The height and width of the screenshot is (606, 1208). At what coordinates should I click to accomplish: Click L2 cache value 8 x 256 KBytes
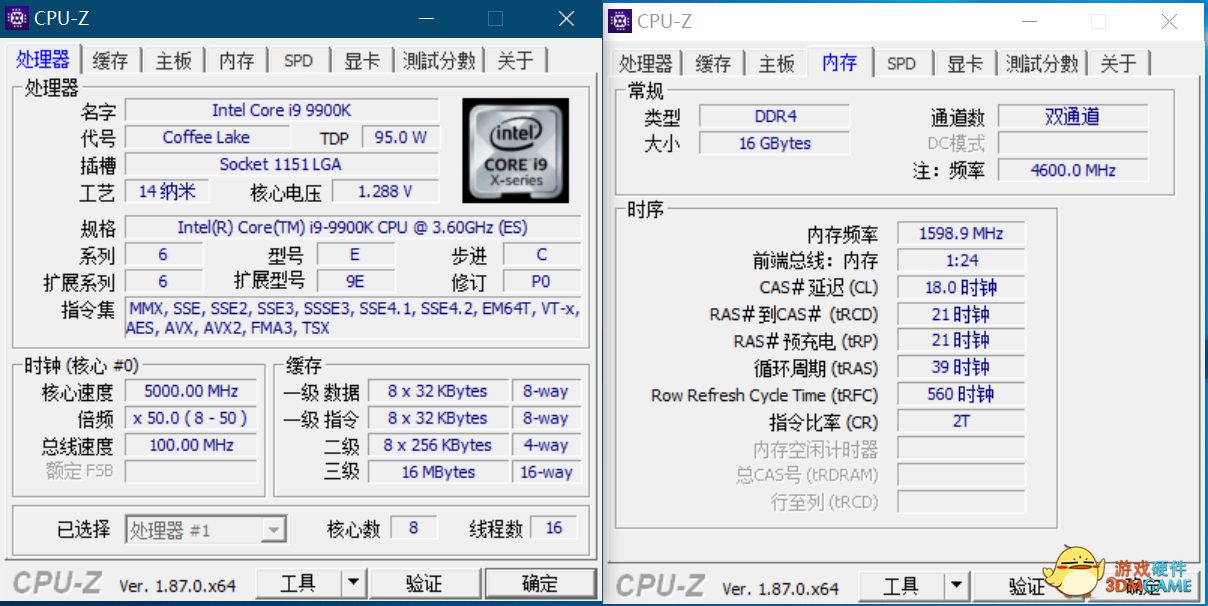click(x=438, y=445)
